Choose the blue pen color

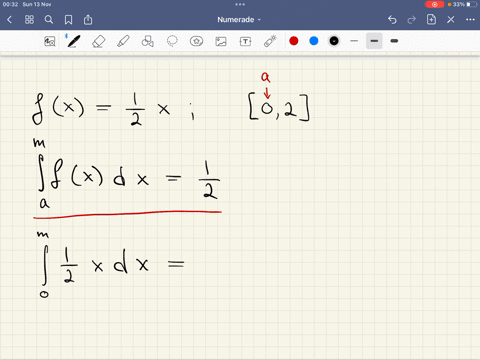coord(314,41)
